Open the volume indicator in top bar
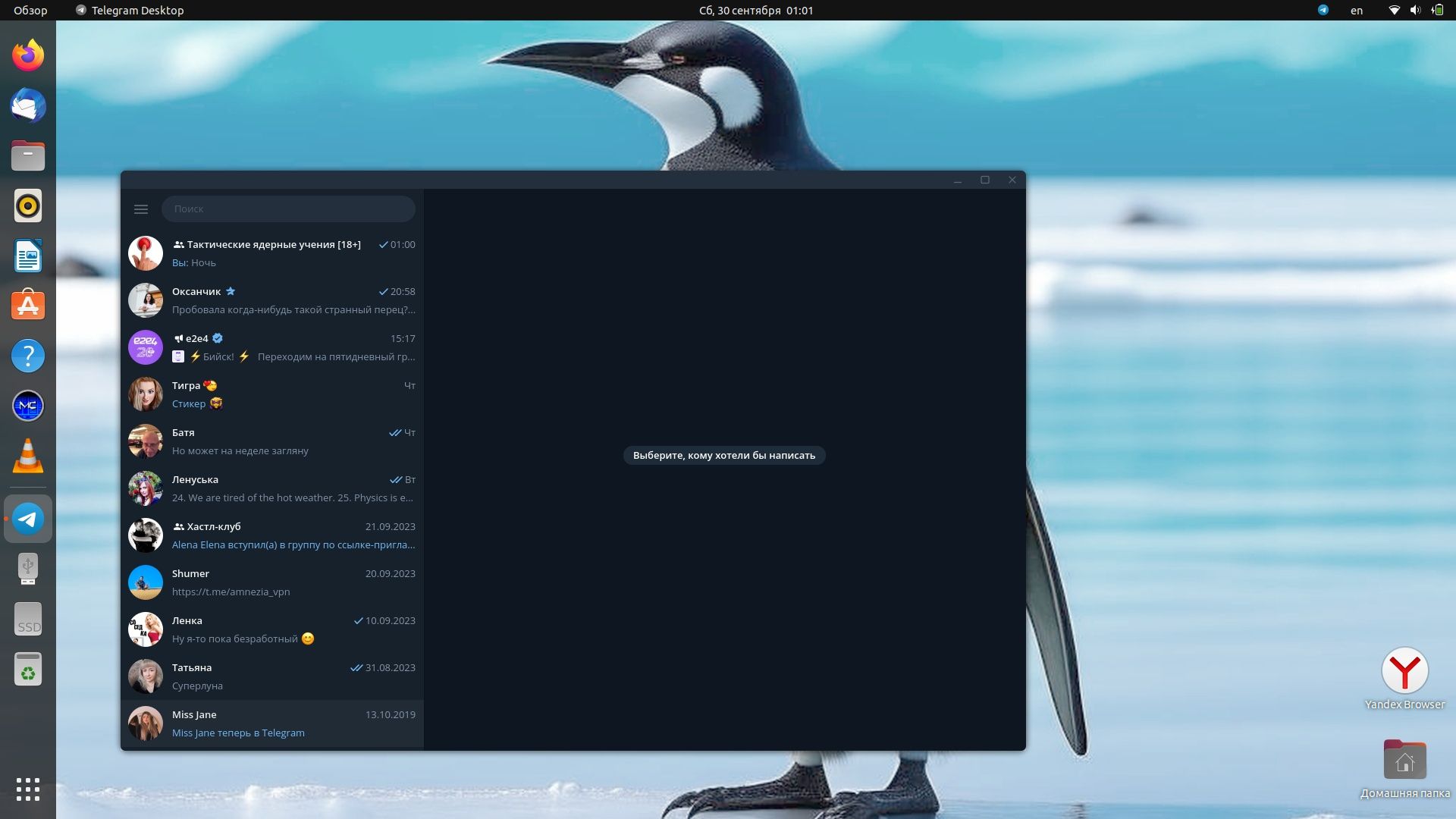Screen dimensions: 1456x819 pyautogui.click(x=1415, y=11)
